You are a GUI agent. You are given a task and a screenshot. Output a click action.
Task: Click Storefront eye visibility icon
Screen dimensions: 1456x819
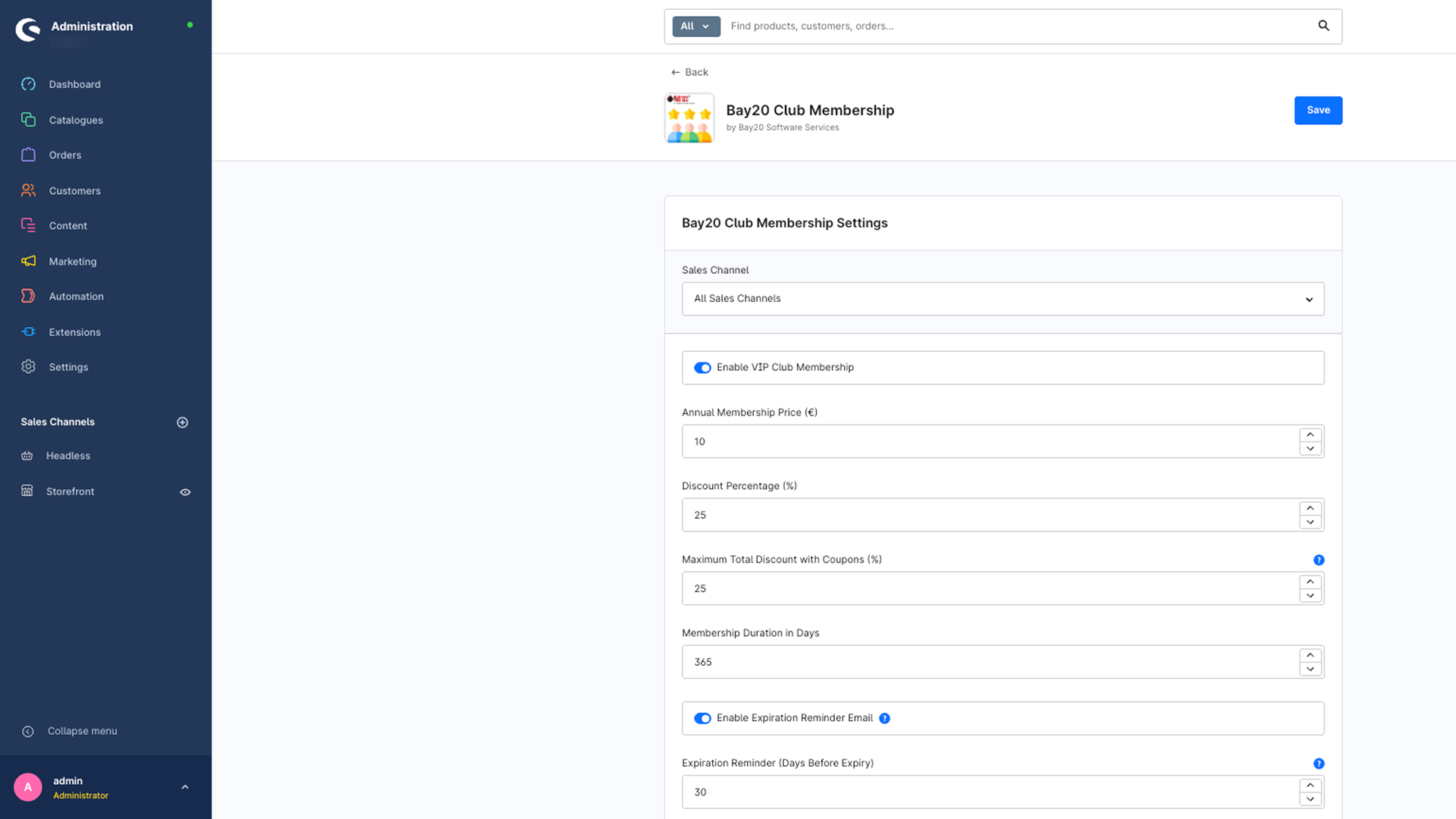(x=185, y=492)
